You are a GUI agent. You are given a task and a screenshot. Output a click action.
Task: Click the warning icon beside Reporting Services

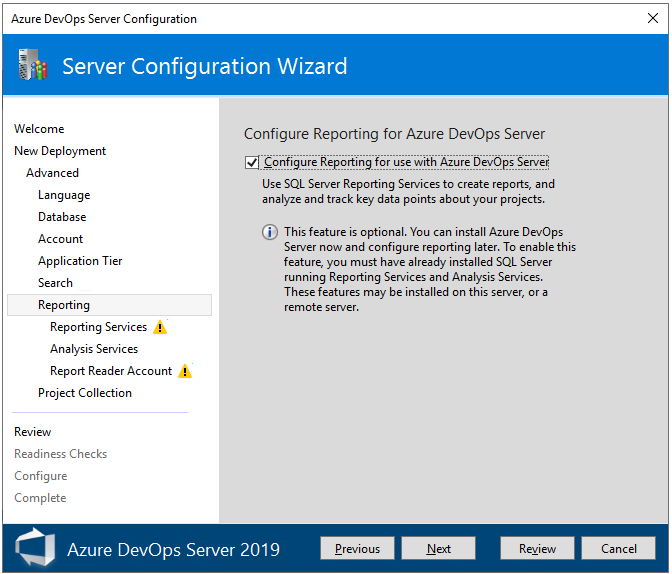(160, 327)
